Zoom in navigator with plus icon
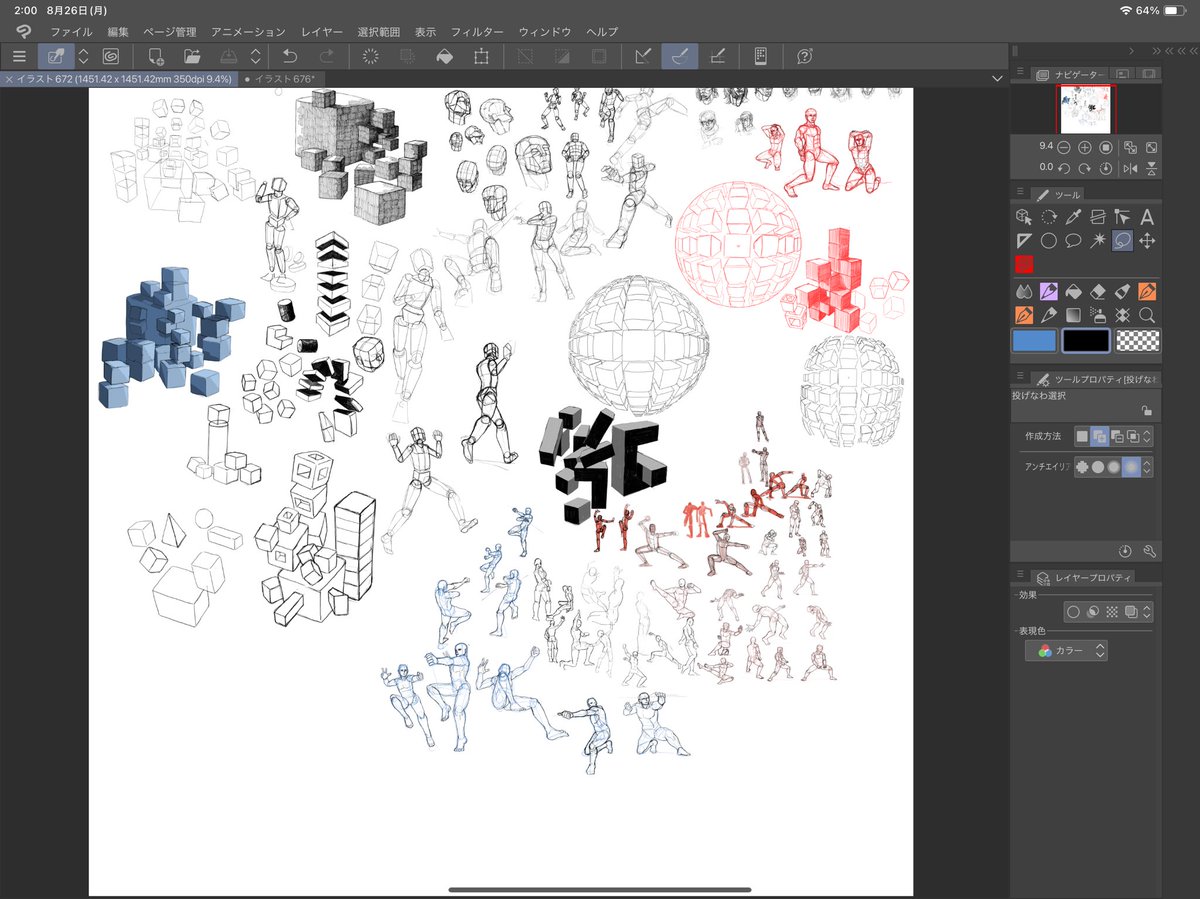1200x899 pixels. point(1085,147)
